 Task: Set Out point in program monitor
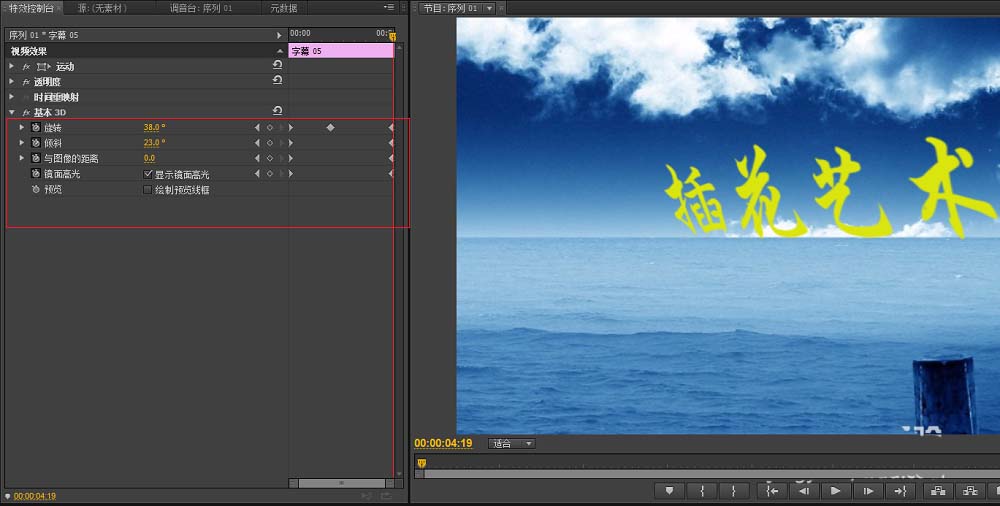point(734,491)
